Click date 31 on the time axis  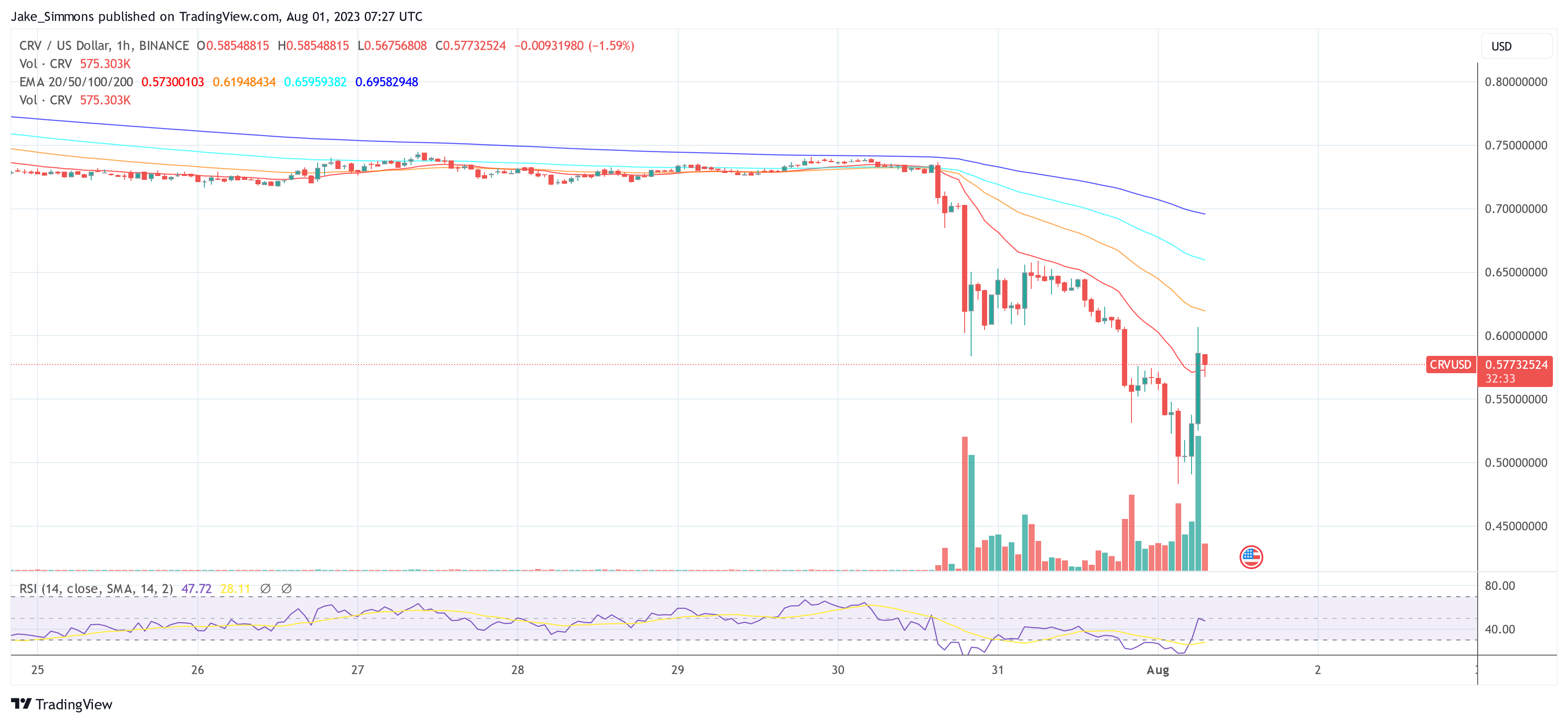(998, 669)
